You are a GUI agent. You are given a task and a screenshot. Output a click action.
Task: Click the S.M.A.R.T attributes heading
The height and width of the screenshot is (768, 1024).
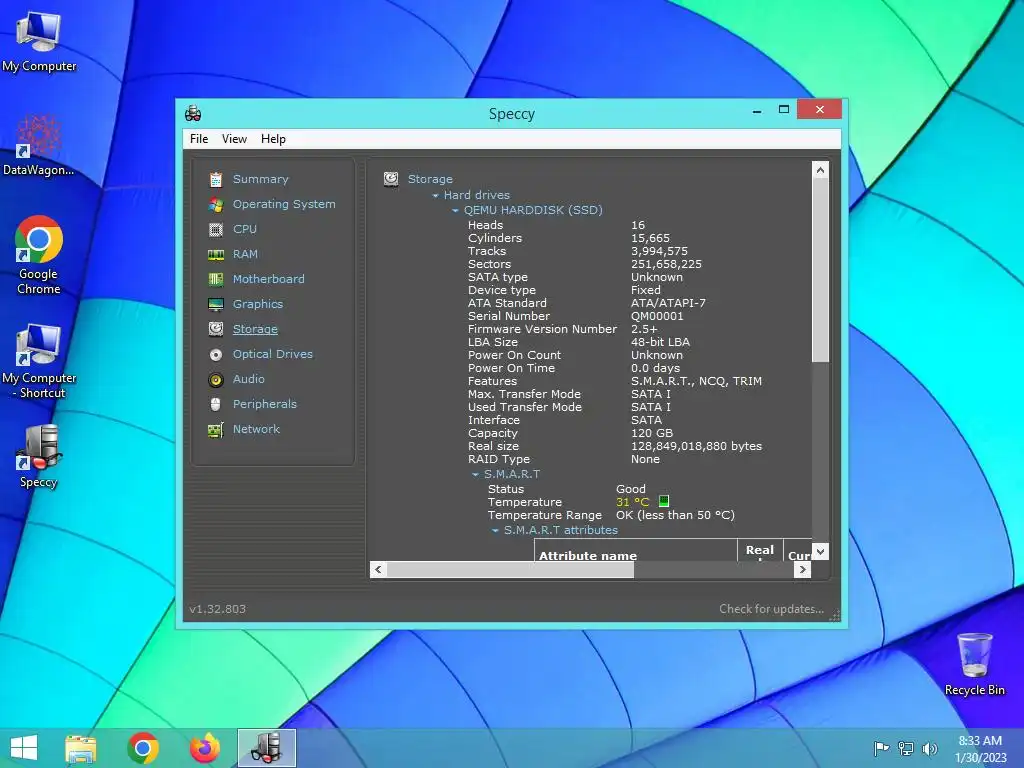pos(560,530)
